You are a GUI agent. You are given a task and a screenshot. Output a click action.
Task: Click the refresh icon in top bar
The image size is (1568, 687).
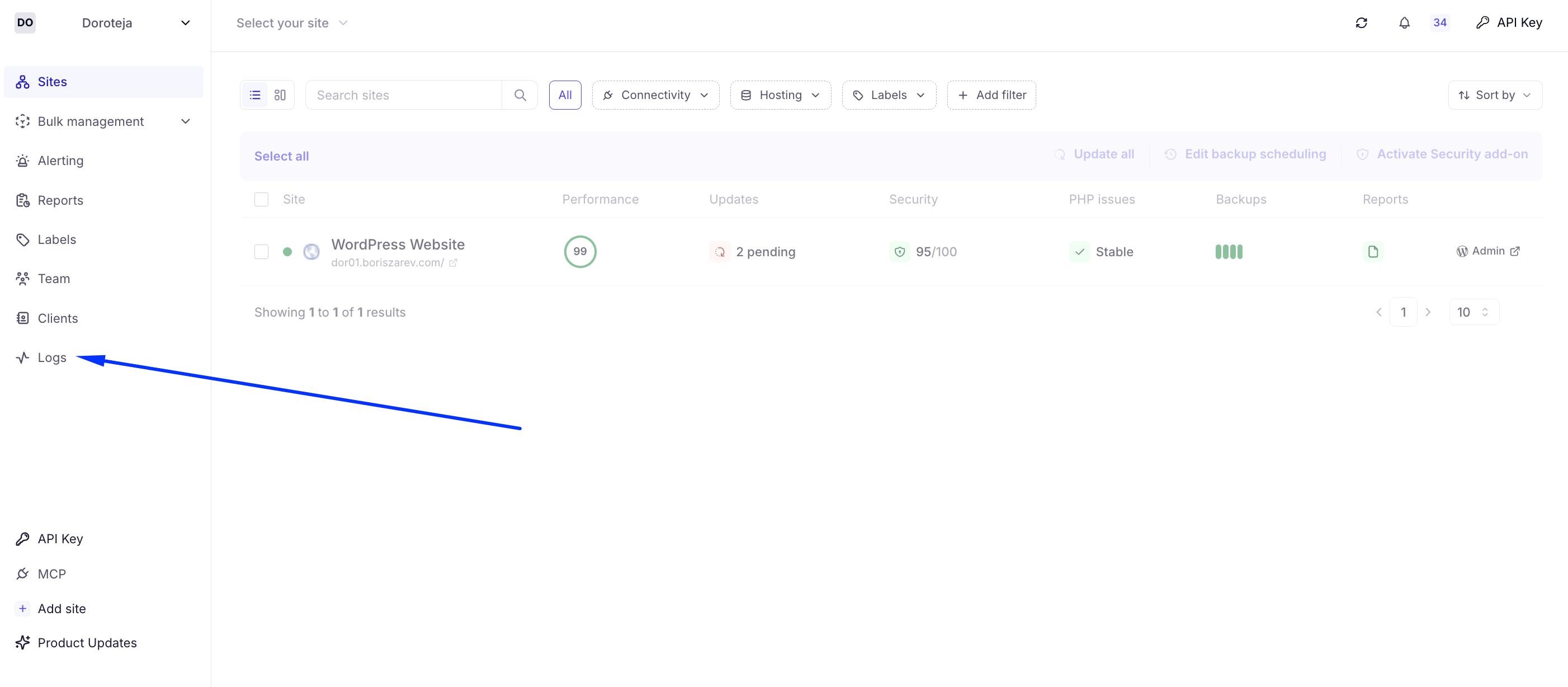[1362, 23]
